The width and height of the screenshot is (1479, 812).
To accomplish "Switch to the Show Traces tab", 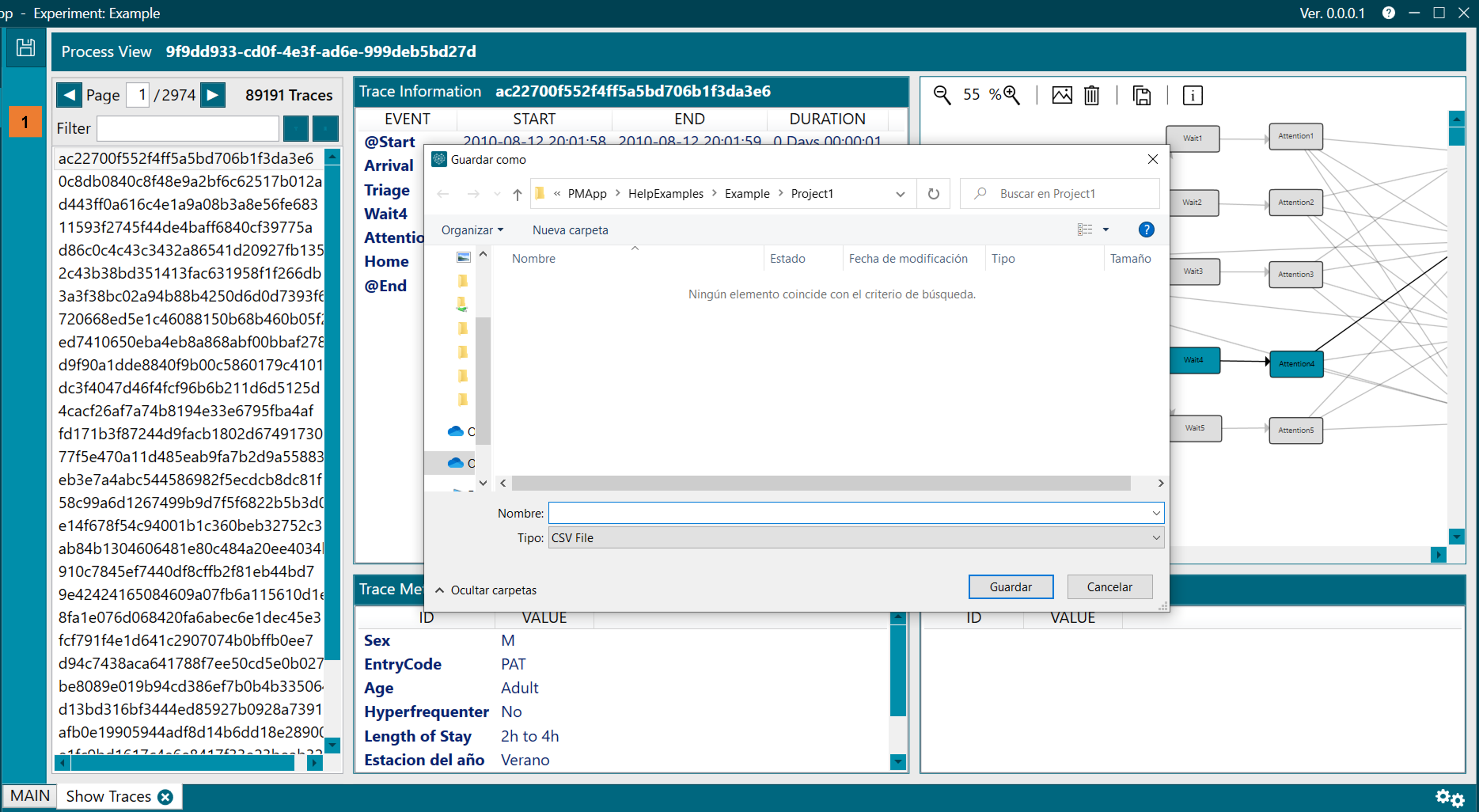I will point(108,796).
